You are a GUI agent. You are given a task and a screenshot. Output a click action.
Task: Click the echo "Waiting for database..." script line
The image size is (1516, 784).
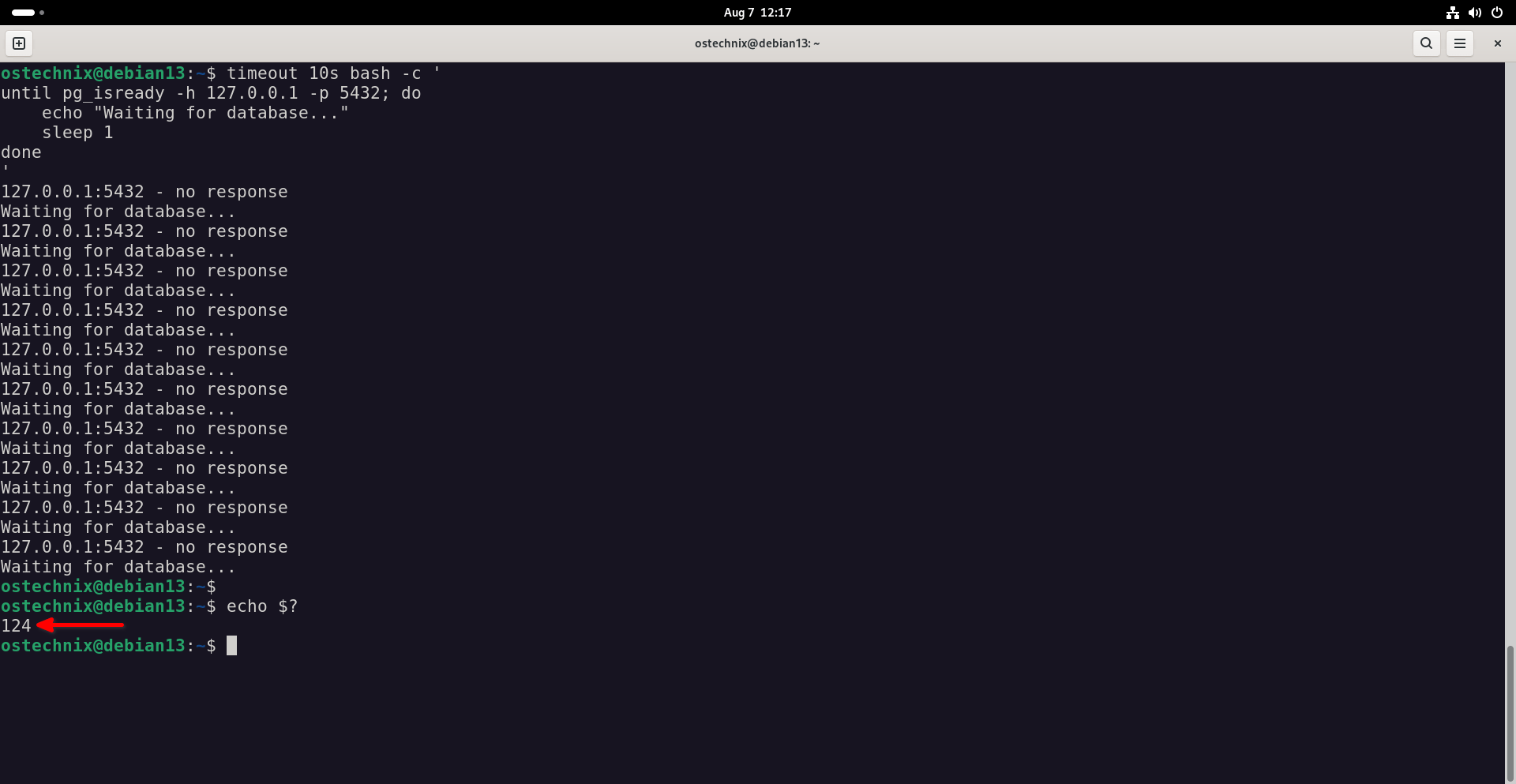(194, 113)
